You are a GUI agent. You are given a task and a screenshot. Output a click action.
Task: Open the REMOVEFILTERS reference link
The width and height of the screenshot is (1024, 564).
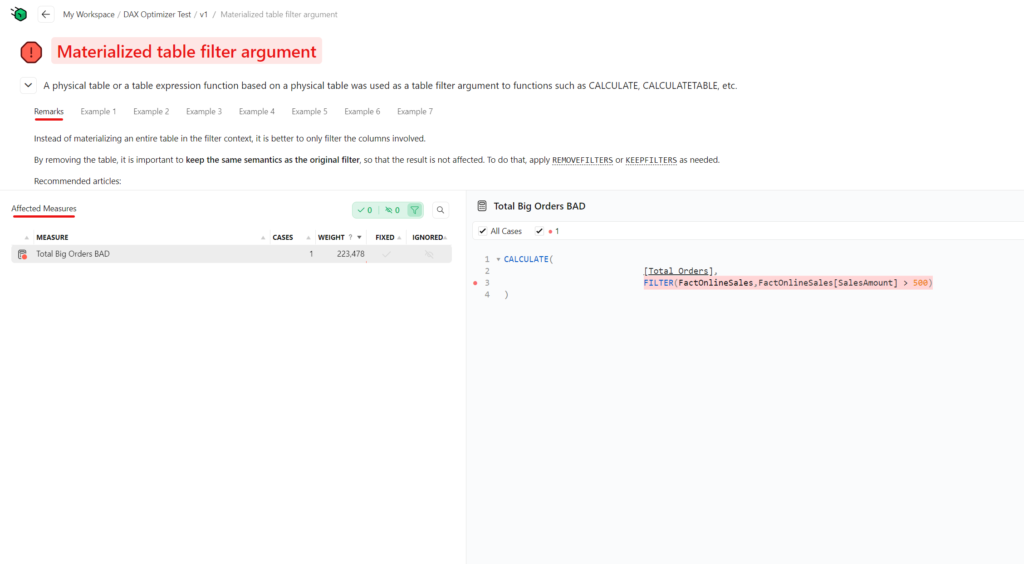click(x=583, y=160)
